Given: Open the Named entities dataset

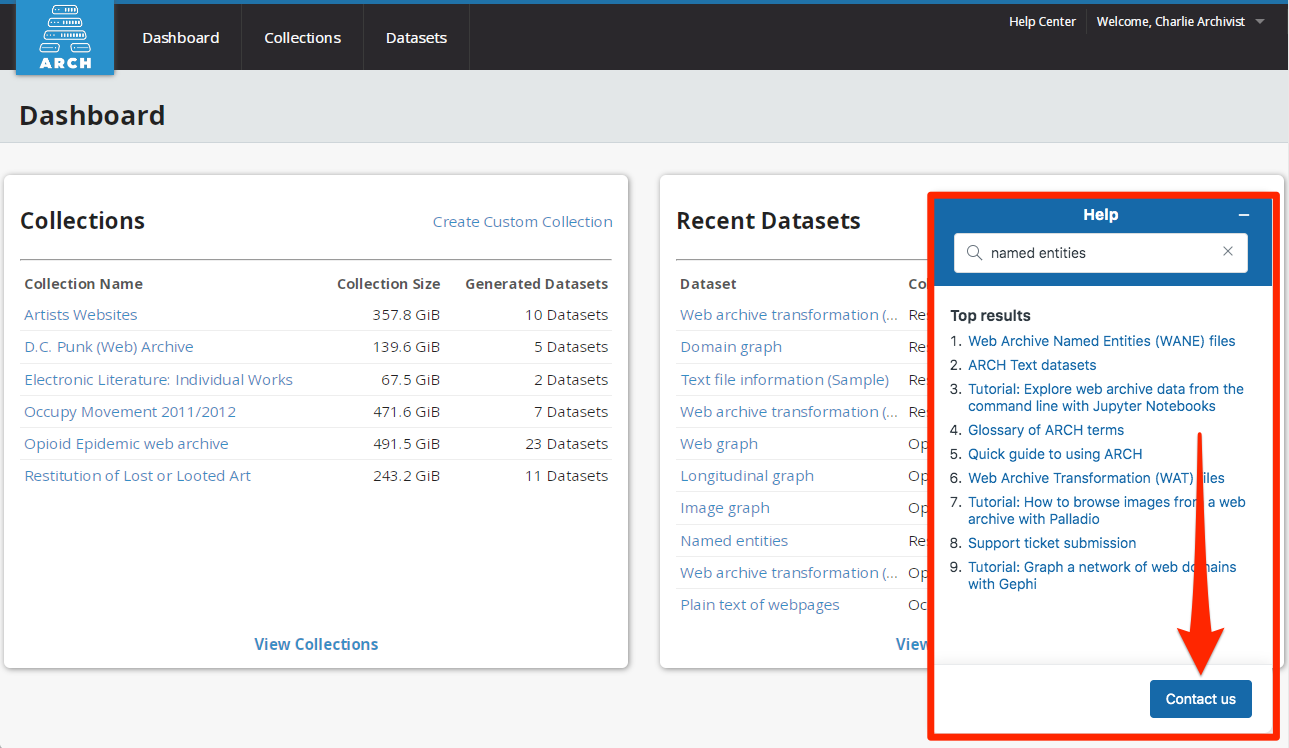Looking at the screenshot, I should (x=734, y=541).
